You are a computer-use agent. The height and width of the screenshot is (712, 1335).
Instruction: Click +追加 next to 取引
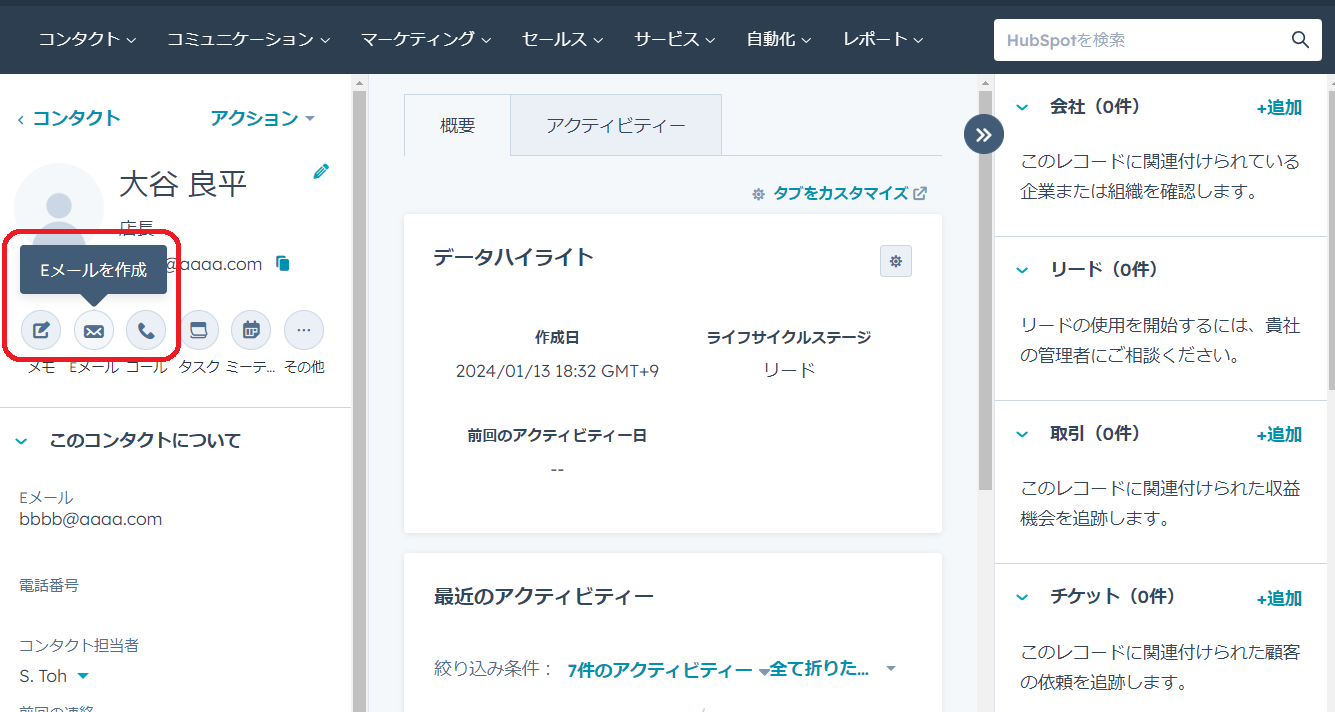1279,434
